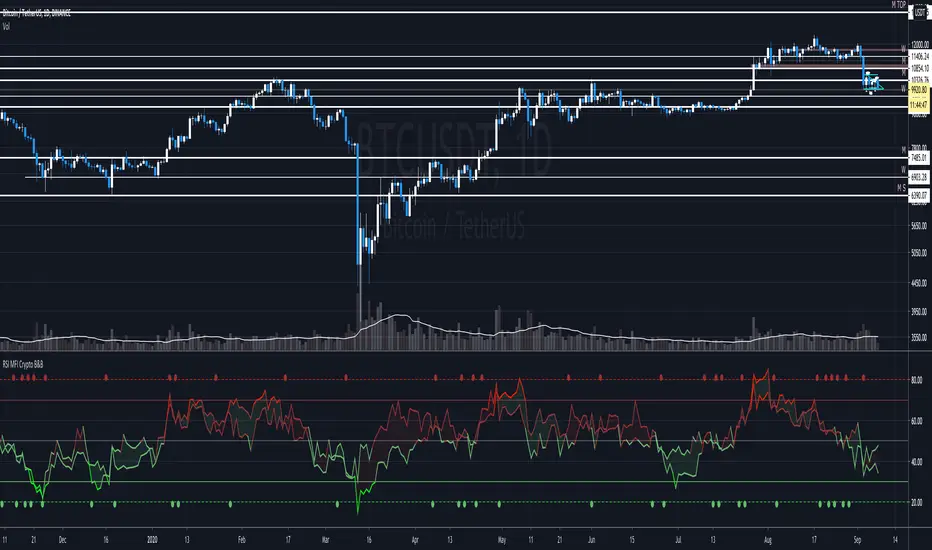
Task: Click the 40.00 RSI axis value
Action: [917, 461]
